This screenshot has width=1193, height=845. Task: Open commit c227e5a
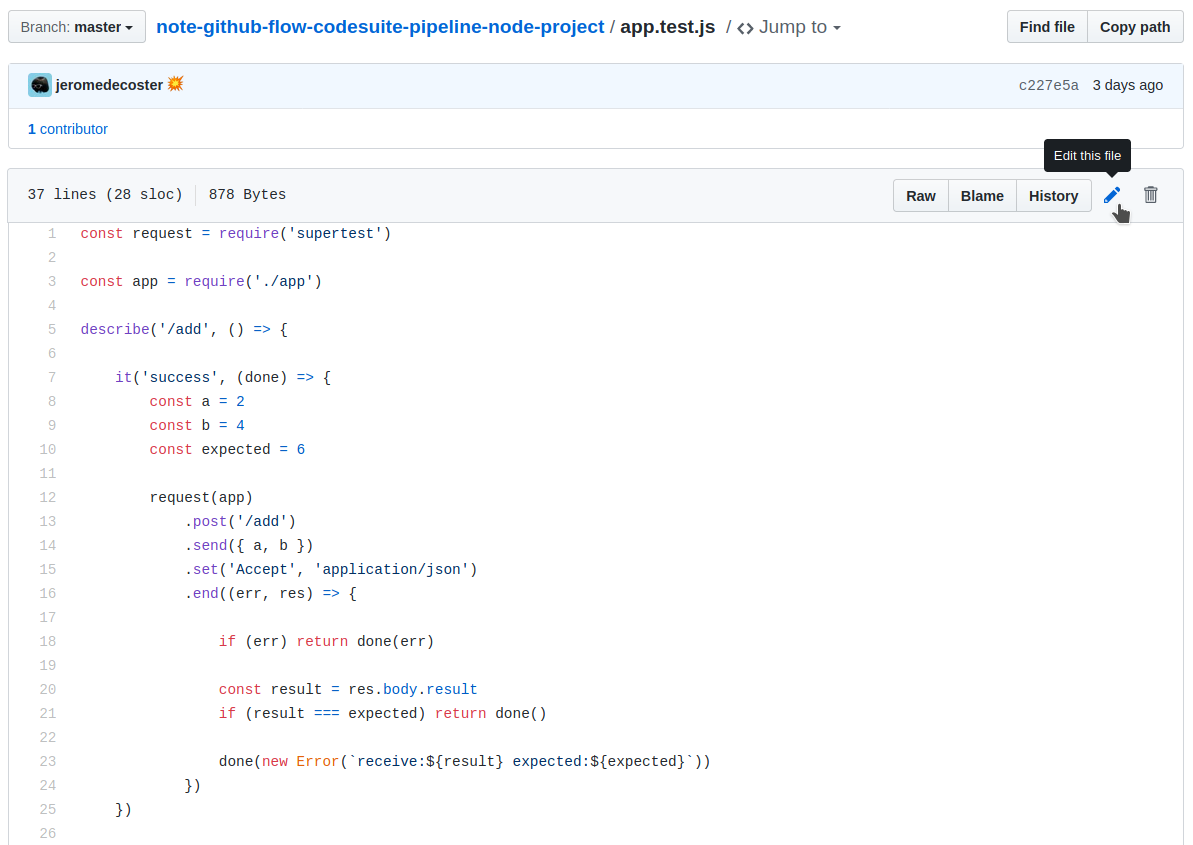(x=1048, y=85)
